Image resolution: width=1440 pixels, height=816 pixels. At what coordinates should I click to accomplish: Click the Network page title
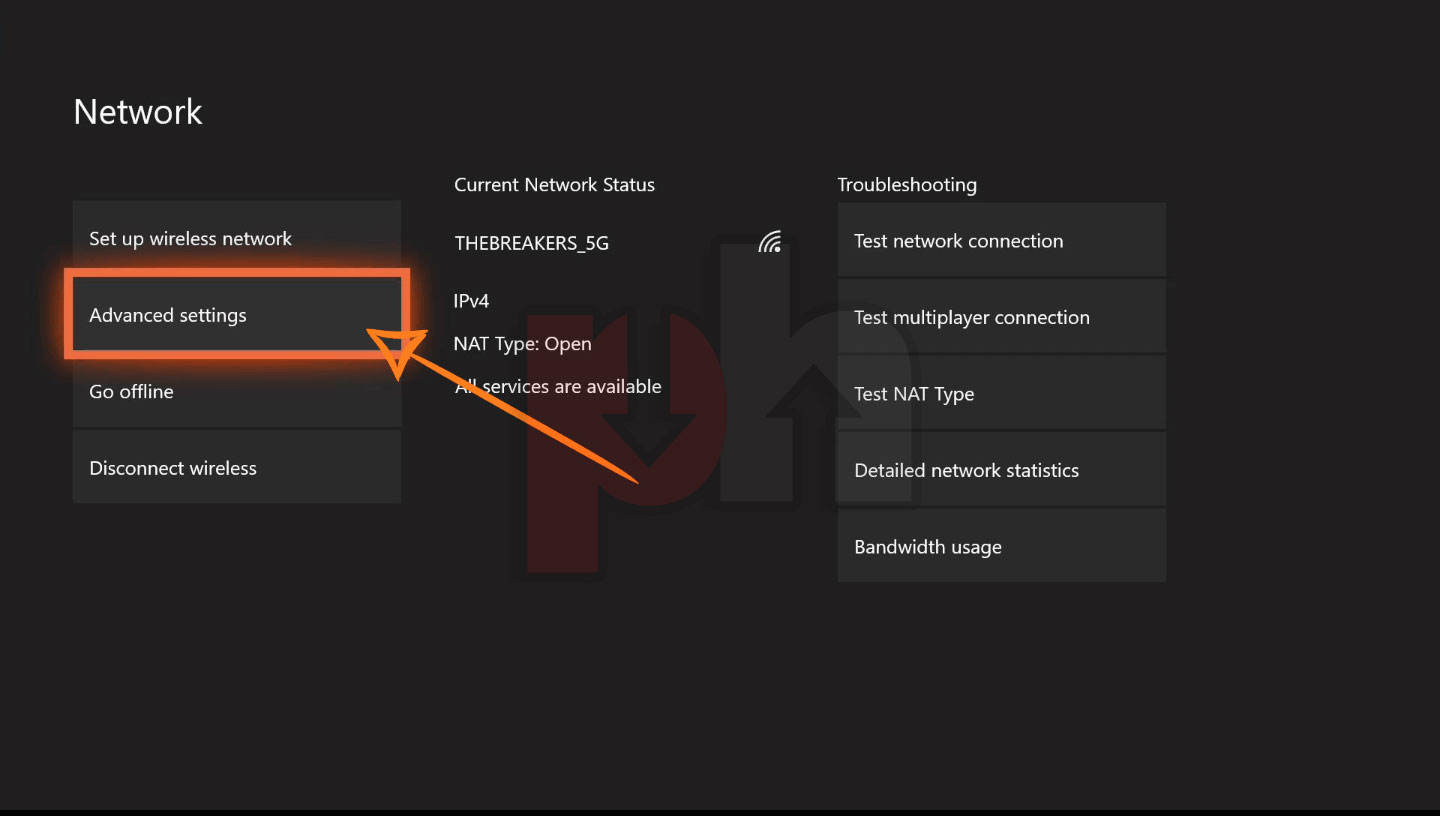138,111
